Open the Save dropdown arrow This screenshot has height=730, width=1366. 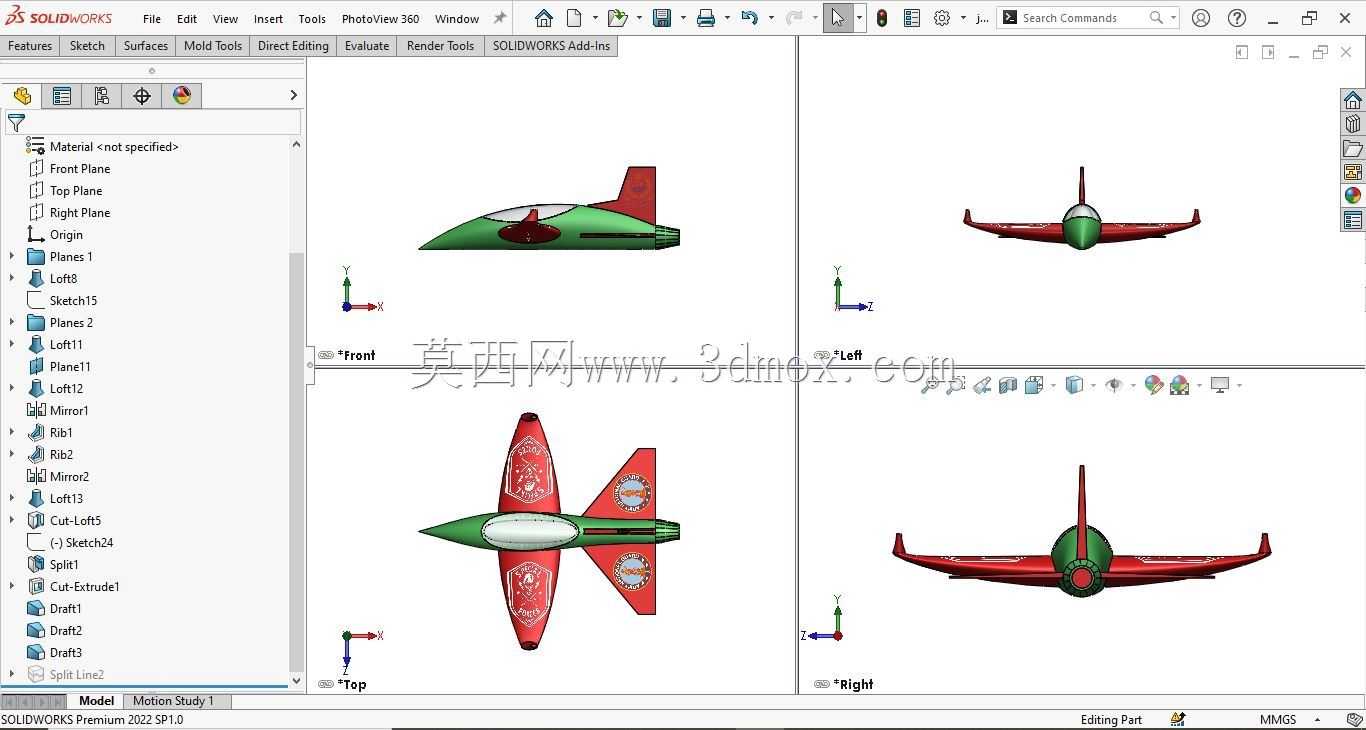pos(683,18)
